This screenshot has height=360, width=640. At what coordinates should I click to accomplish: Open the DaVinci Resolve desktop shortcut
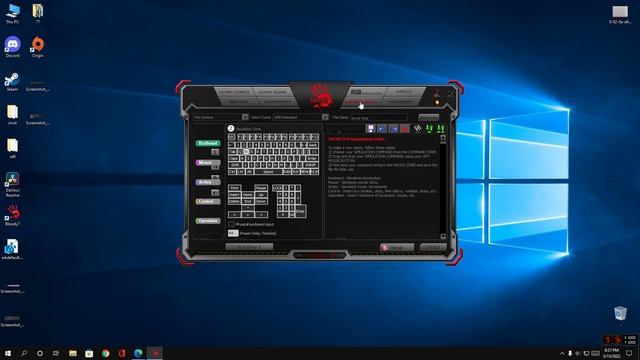point(12,183)
